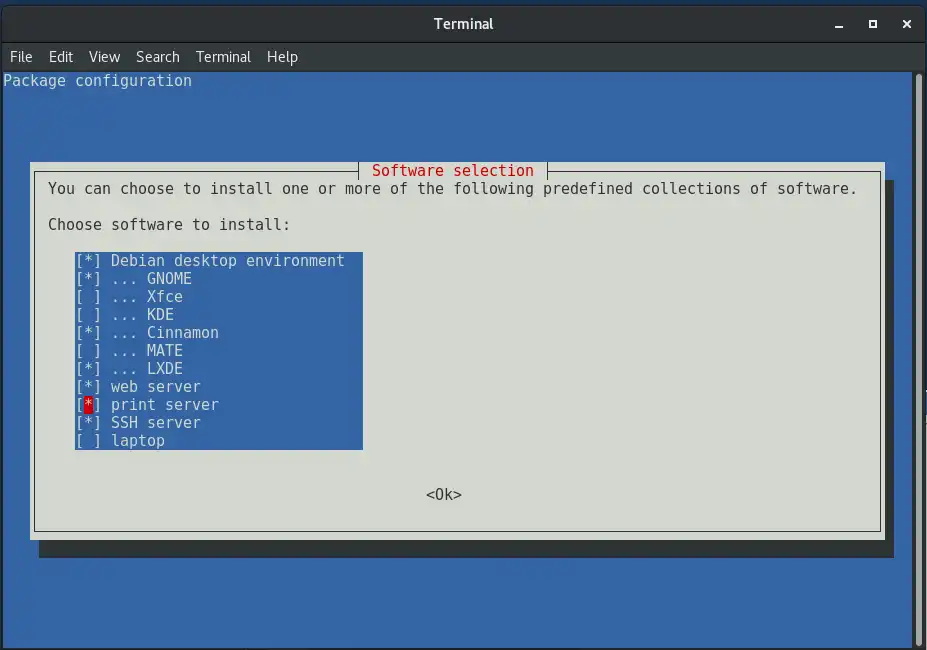
Task: Open the View menu
Action: [105, 57]
